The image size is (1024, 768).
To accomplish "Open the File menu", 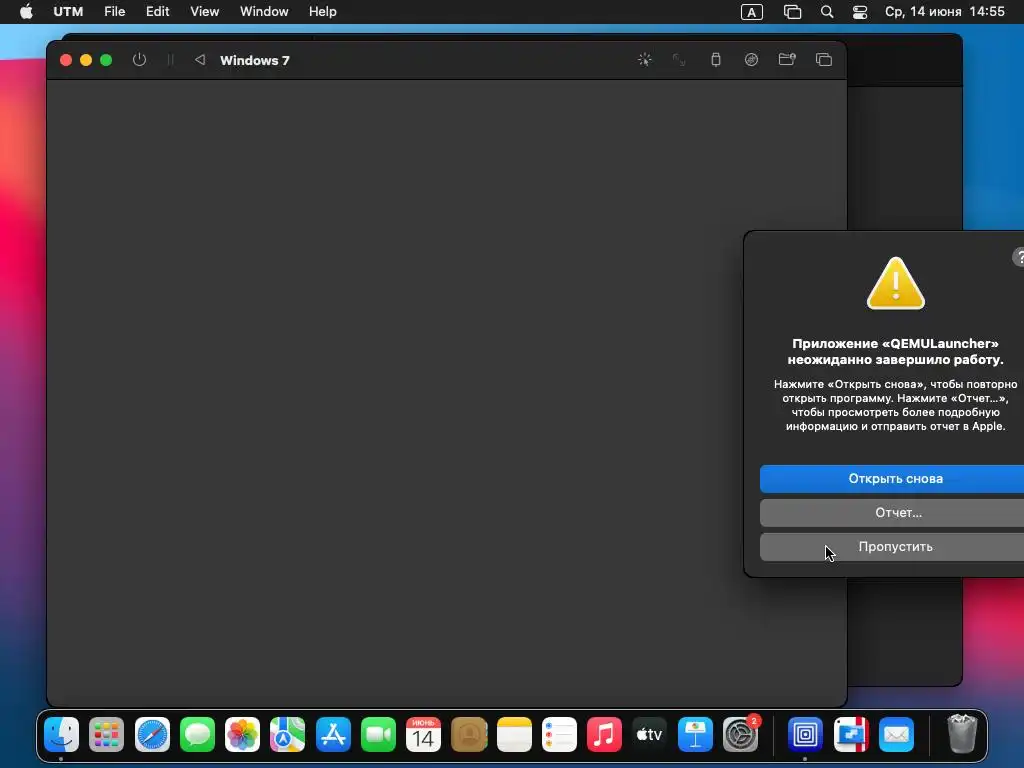I will (x=114, y=12).
